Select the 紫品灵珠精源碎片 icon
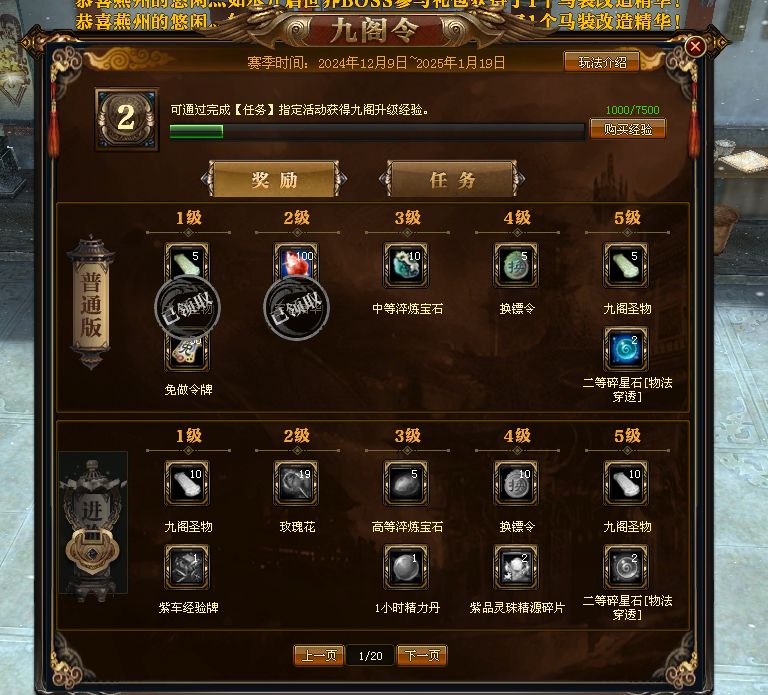The height and width of the screenshot is (695, 768). (x=516, y=567)
